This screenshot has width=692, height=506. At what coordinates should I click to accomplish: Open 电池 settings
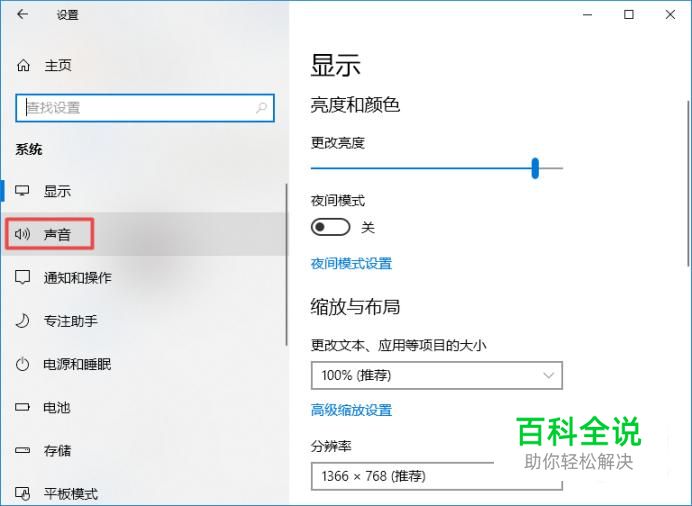tap(144, 407)
